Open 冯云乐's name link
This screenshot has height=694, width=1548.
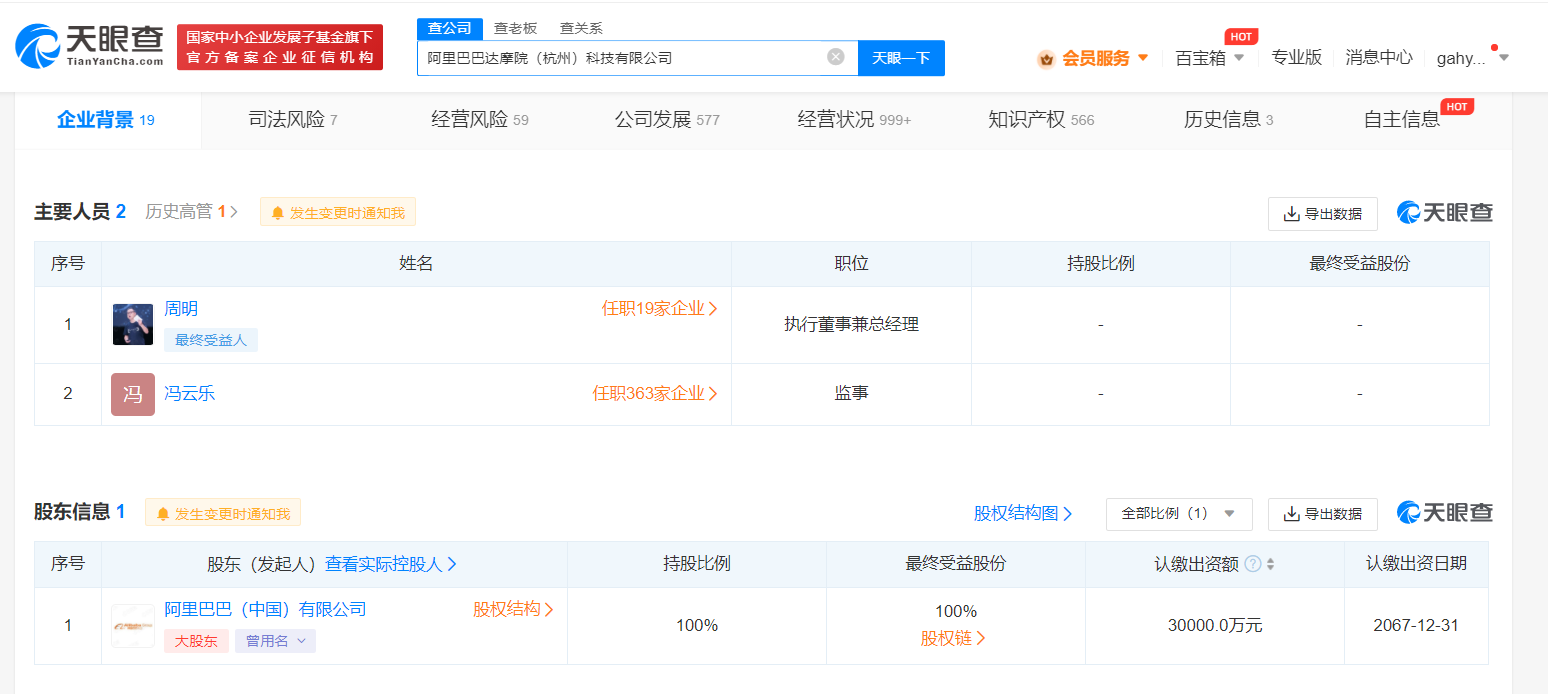[190, 394]
